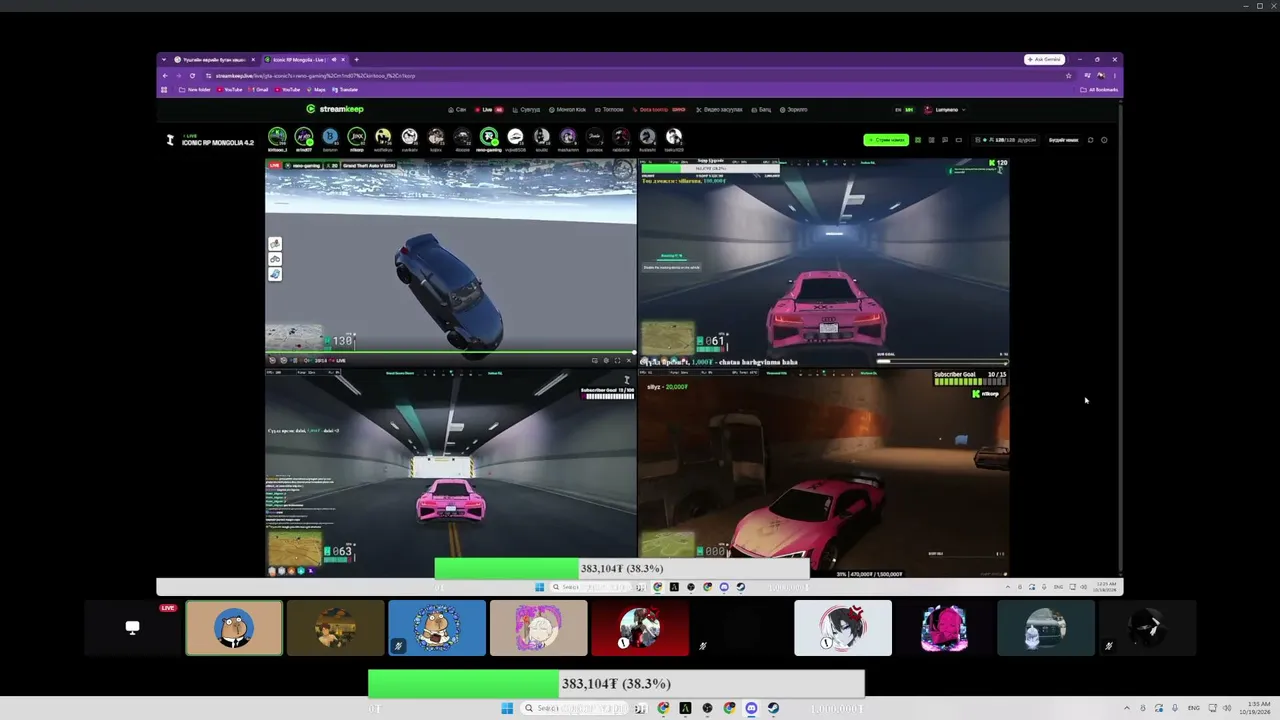Click the streamkeep logo
The image size is (1280, 720).
click(335, 109)
